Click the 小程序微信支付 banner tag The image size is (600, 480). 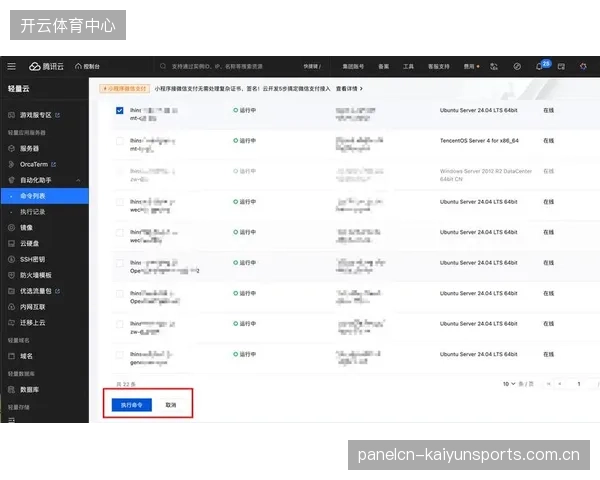[x=125, y=89]
